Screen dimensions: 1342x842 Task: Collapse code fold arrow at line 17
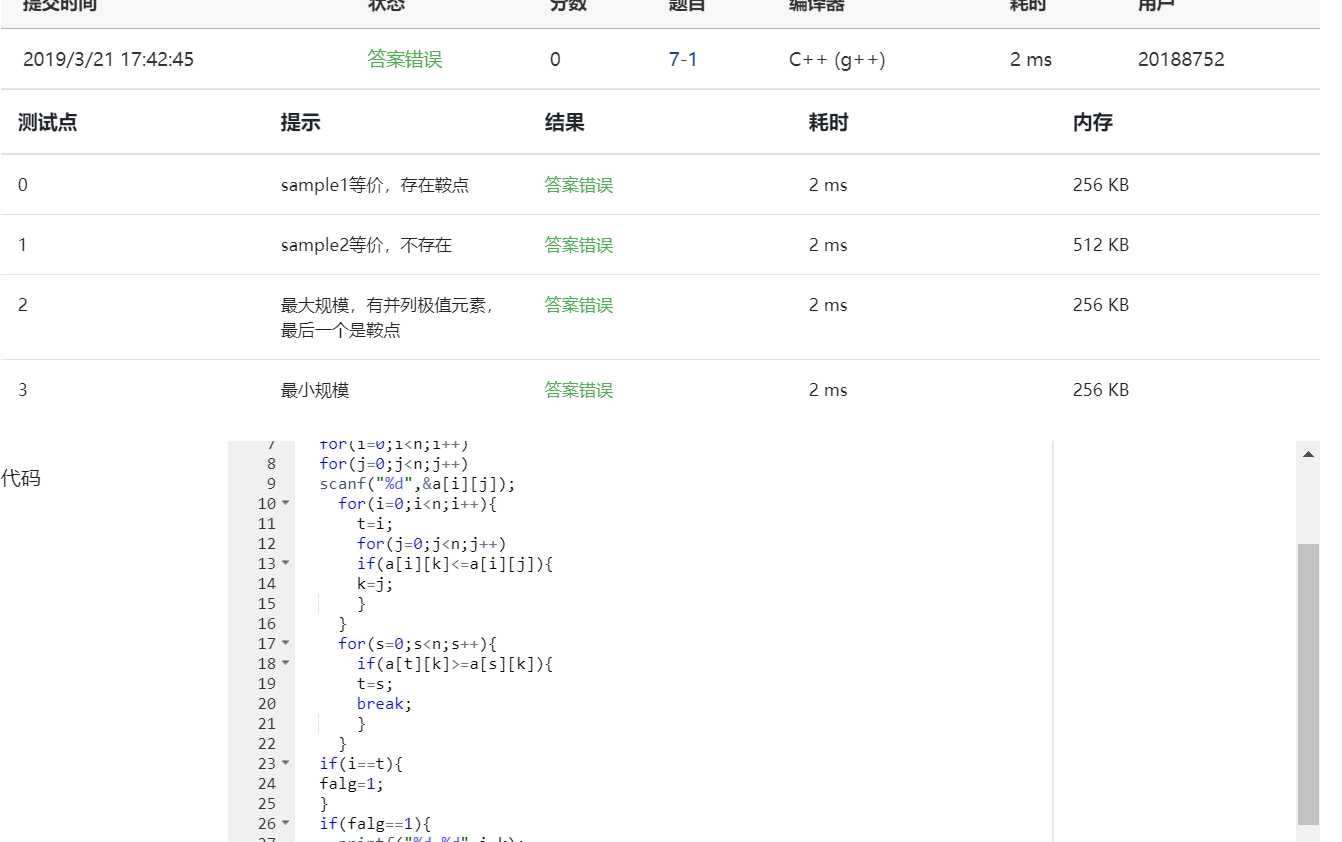(285, 643)
